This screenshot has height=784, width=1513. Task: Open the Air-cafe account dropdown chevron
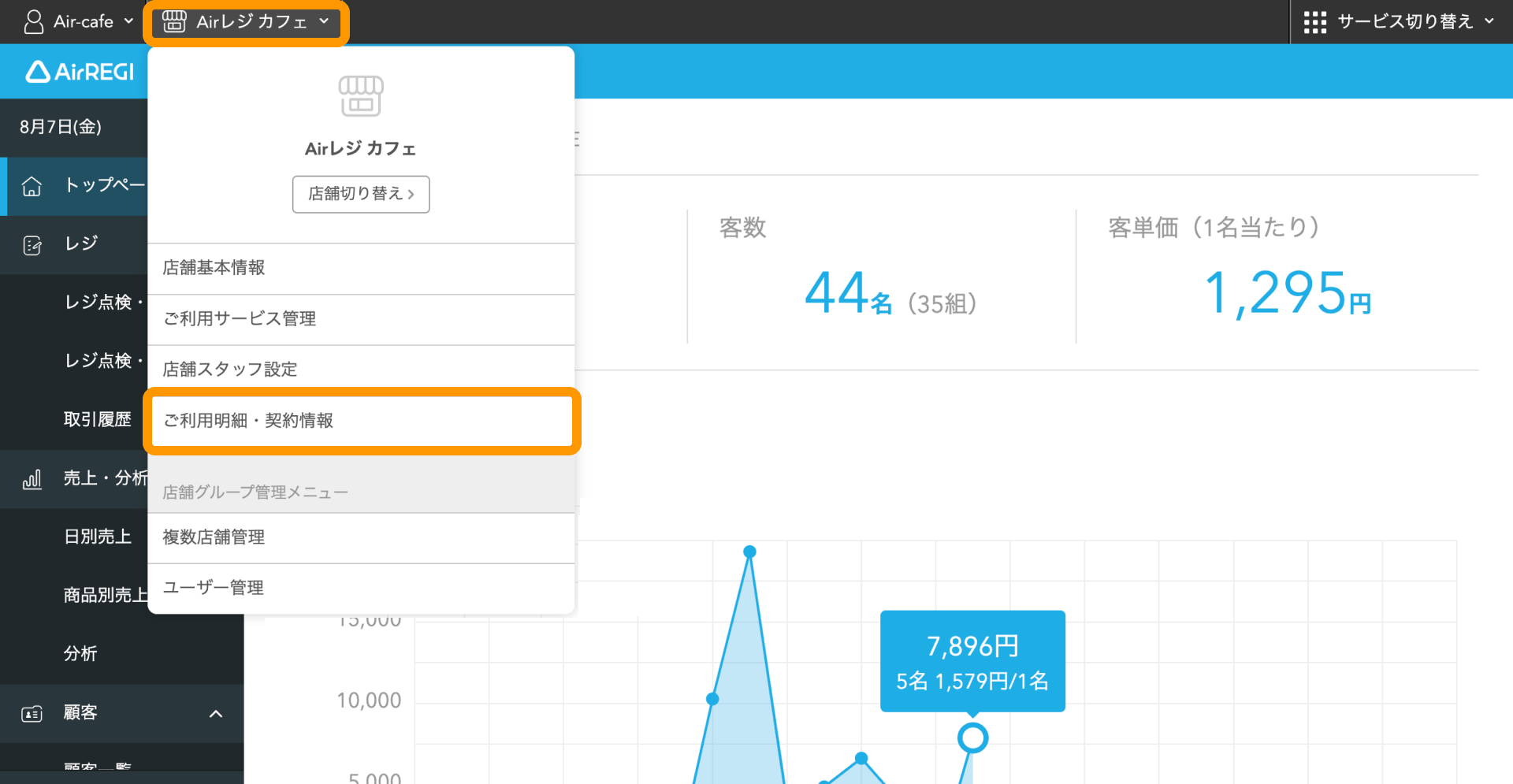(x=128, y=21)
